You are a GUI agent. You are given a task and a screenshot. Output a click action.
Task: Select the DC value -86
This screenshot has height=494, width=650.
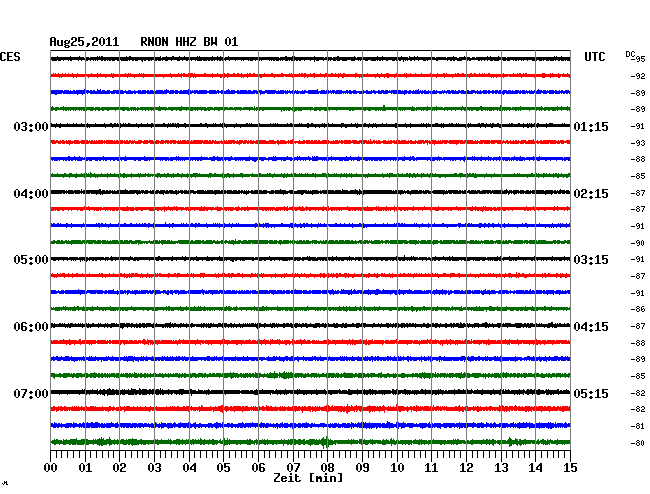tap(638, 309)
